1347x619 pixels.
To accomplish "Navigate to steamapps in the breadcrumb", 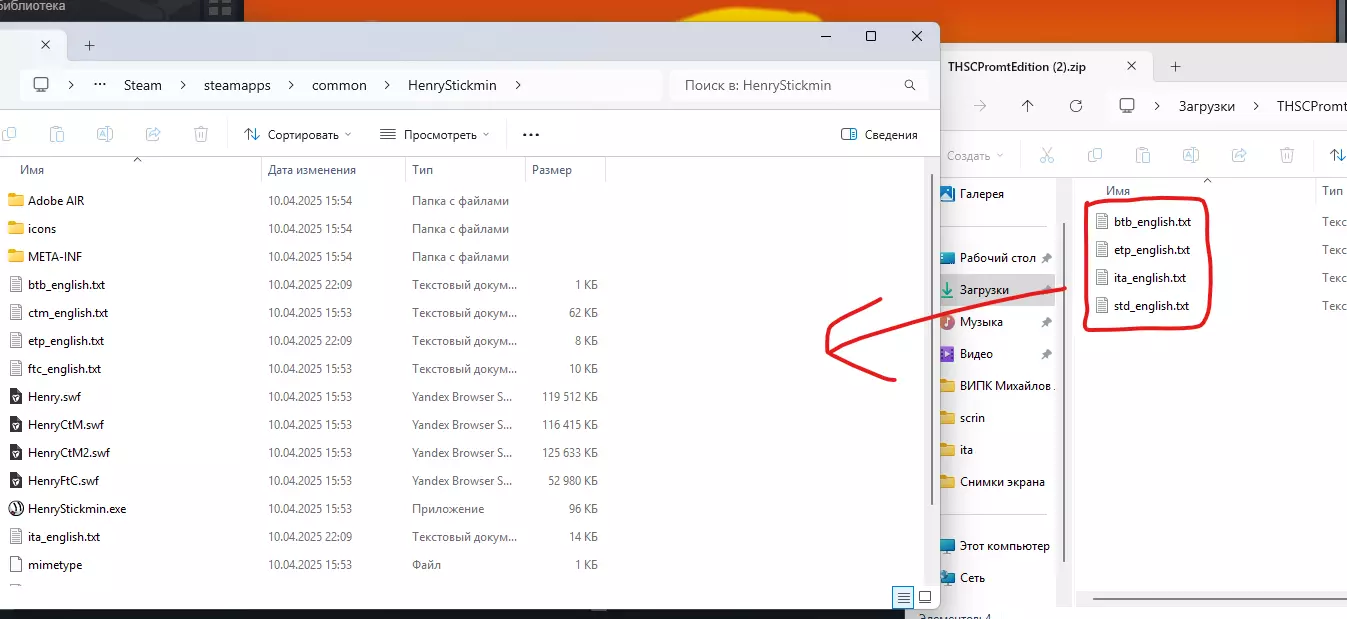I will (237, 85).
